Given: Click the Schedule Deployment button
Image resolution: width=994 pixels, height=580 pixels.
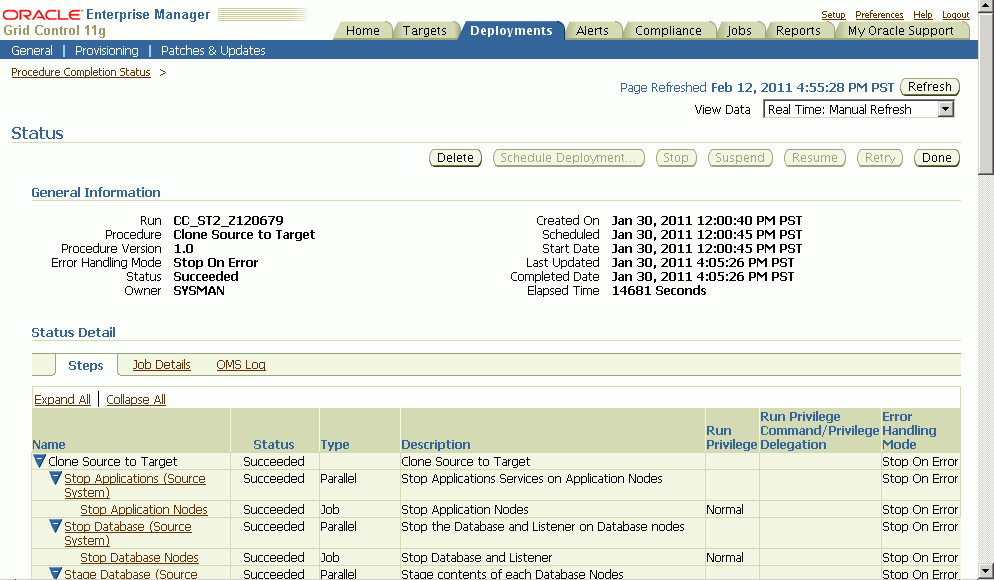Looking at the screenshot, I should pos(569,158).
